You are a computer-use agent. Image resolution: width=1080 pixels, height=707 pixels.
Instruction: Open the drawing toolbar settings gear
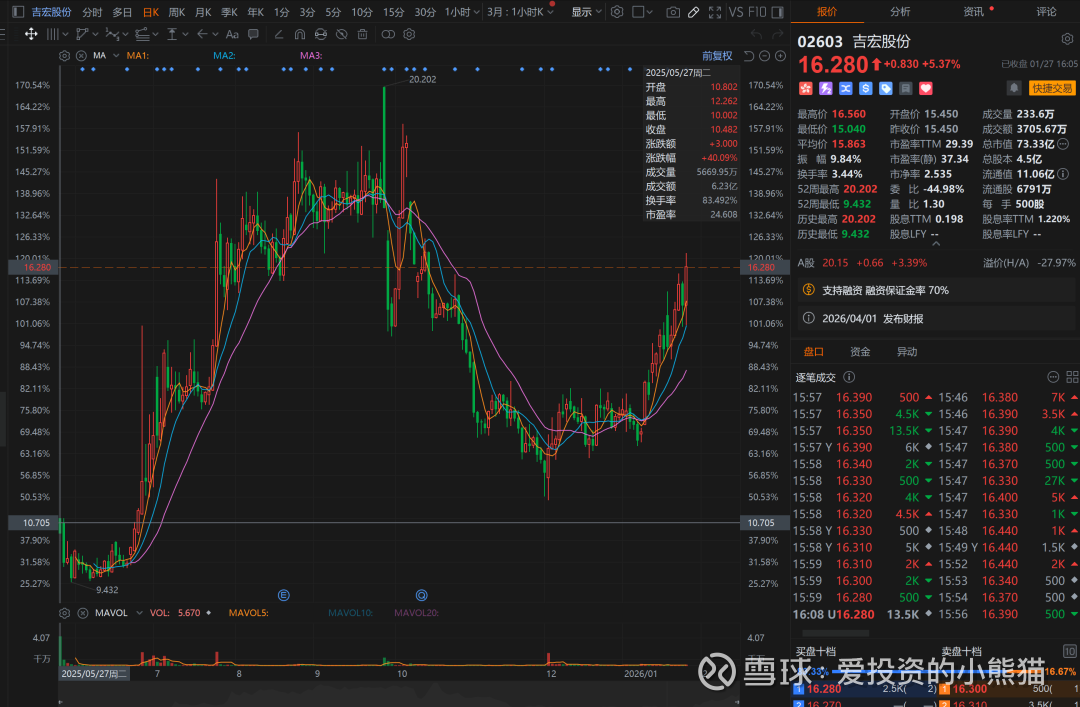(x=409, y=34)
